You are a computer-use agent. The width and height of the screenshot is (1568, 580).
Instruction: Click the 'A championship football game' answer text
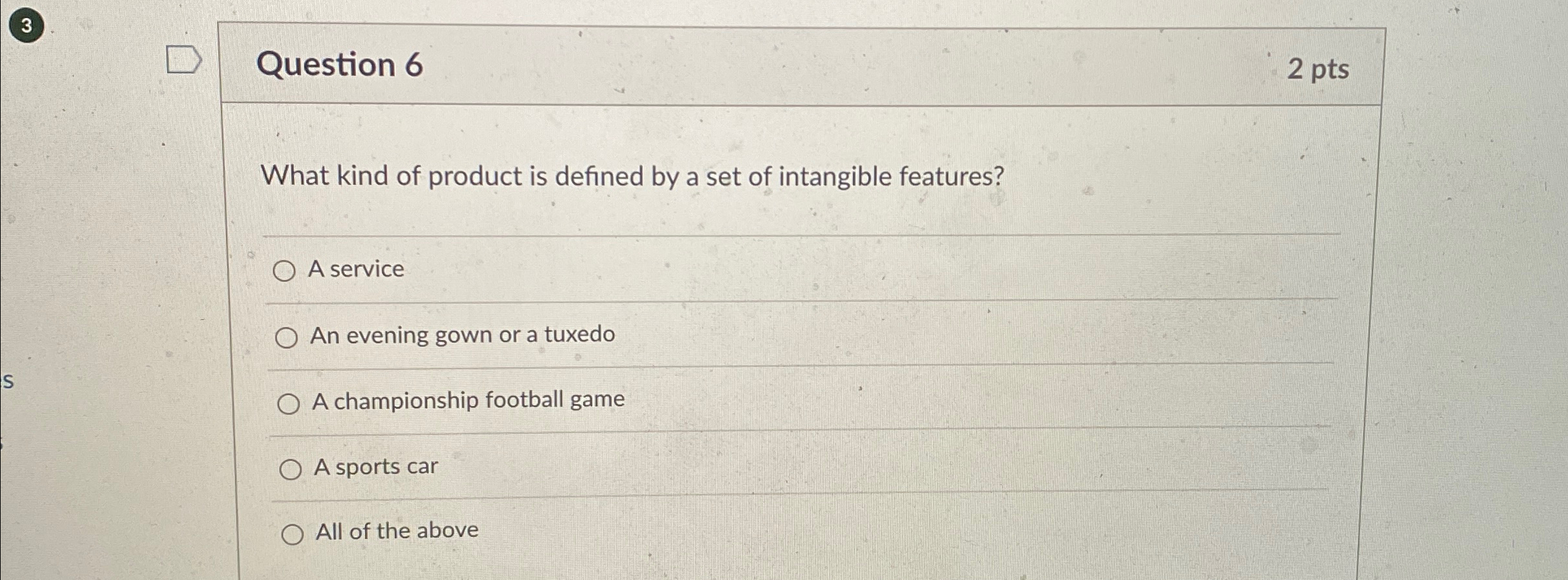467,401
